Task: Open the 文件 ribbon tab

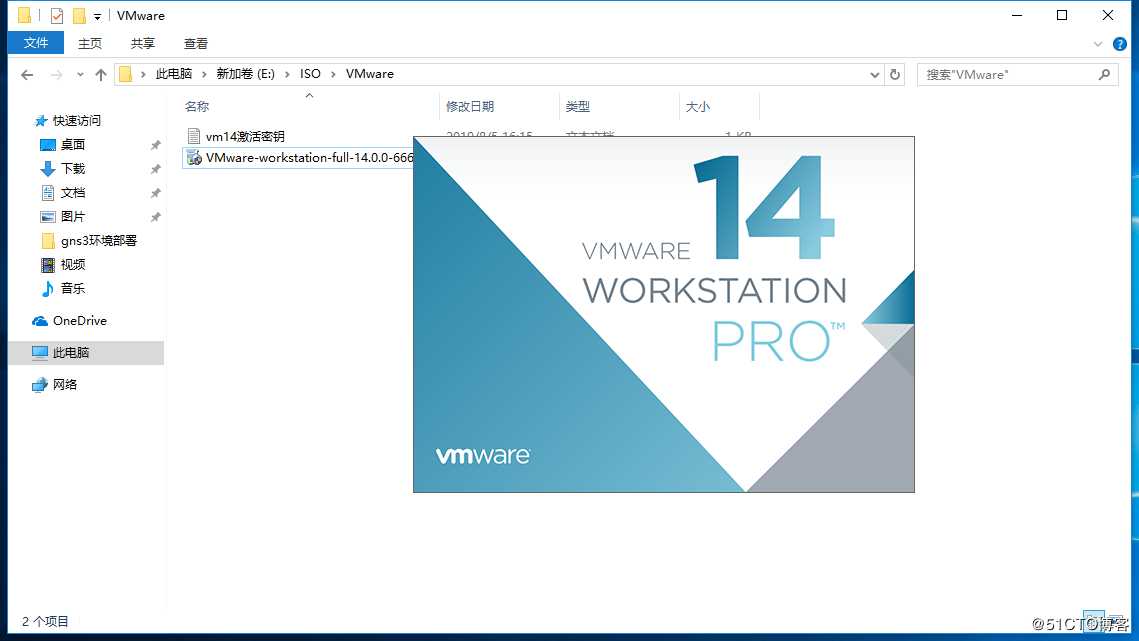Action: (36, 43)
